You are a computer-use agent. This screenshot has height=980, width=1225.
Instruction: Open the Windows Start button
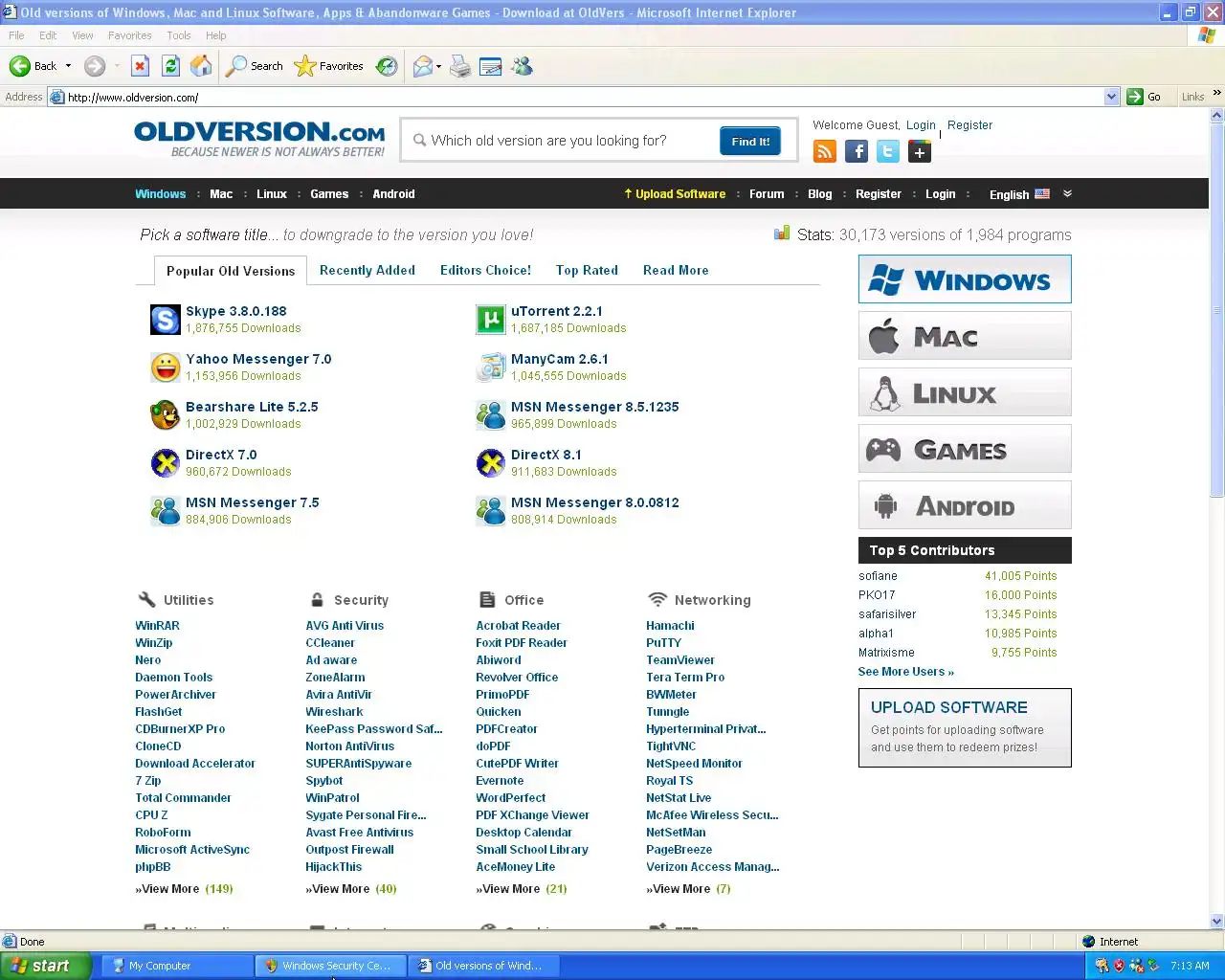[x=46, y=966]
